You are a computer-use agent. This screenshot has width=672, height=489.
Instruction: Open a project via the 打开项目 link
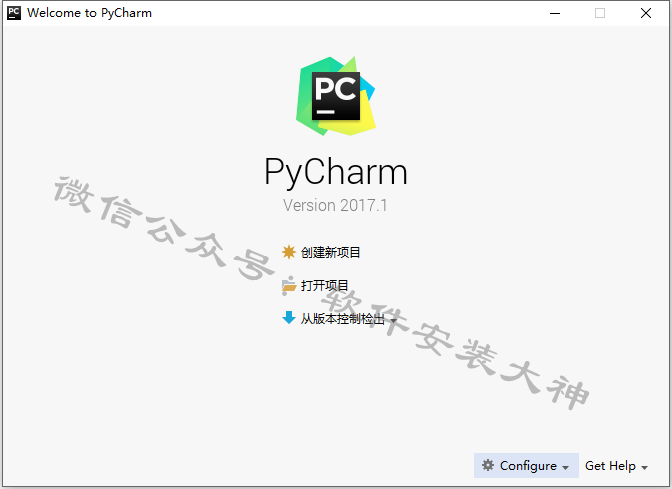pos(324,285)
